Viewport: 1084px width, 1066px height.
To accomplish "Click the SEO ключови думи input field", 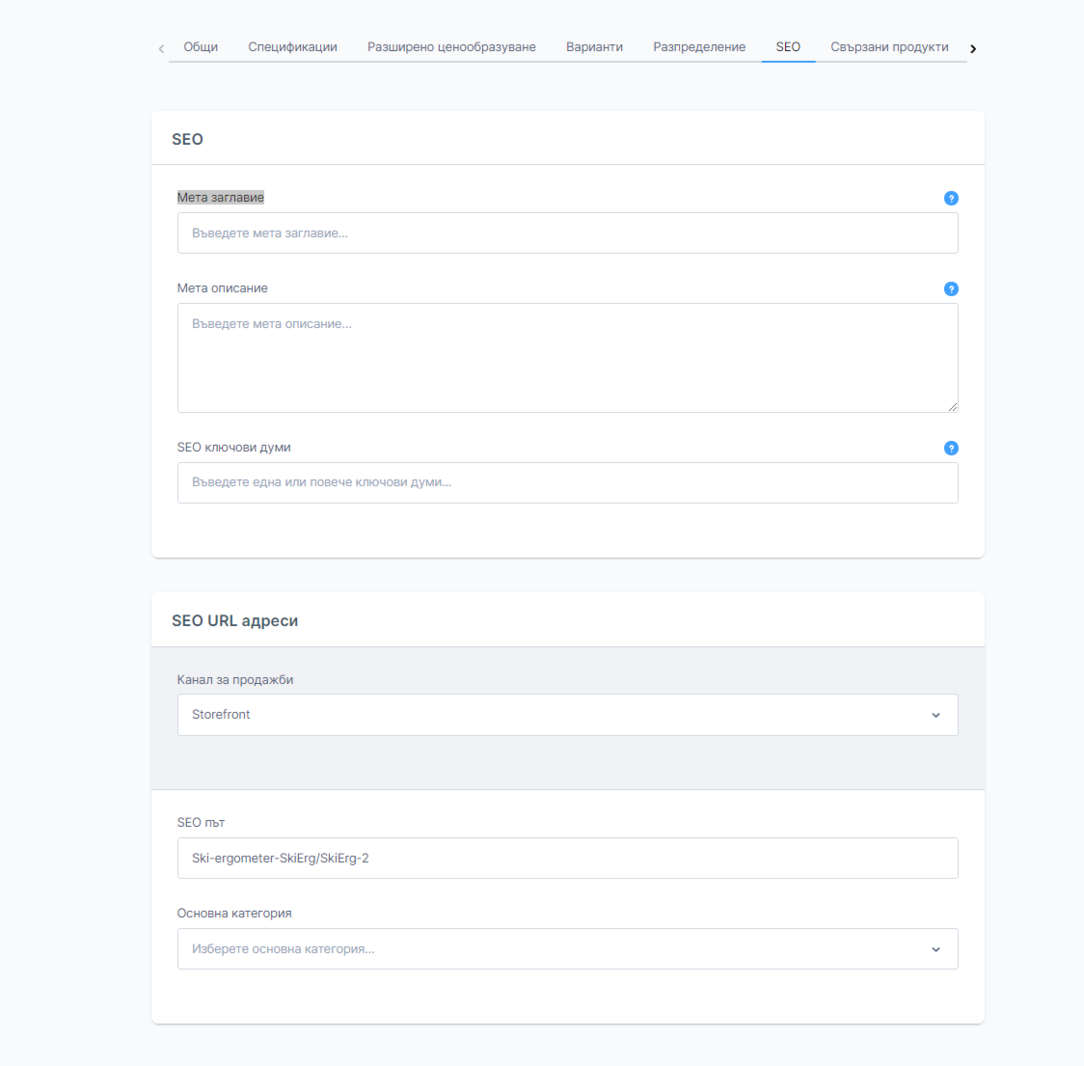I will point(567,482).
